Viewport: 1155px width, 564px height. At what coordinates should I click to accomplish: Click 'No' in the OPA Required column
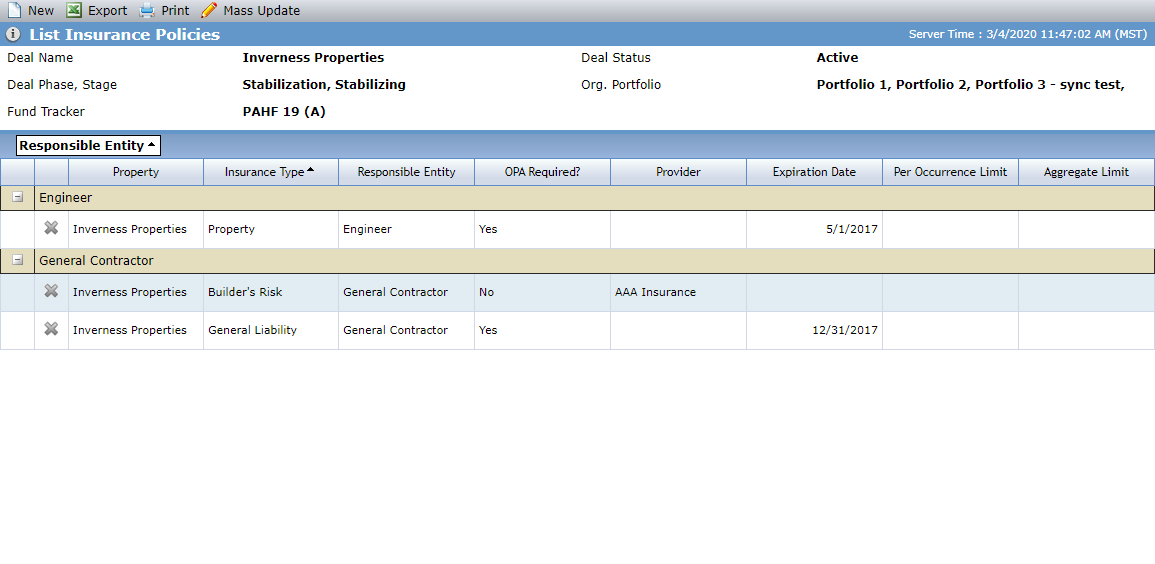[x=542, y=292]
